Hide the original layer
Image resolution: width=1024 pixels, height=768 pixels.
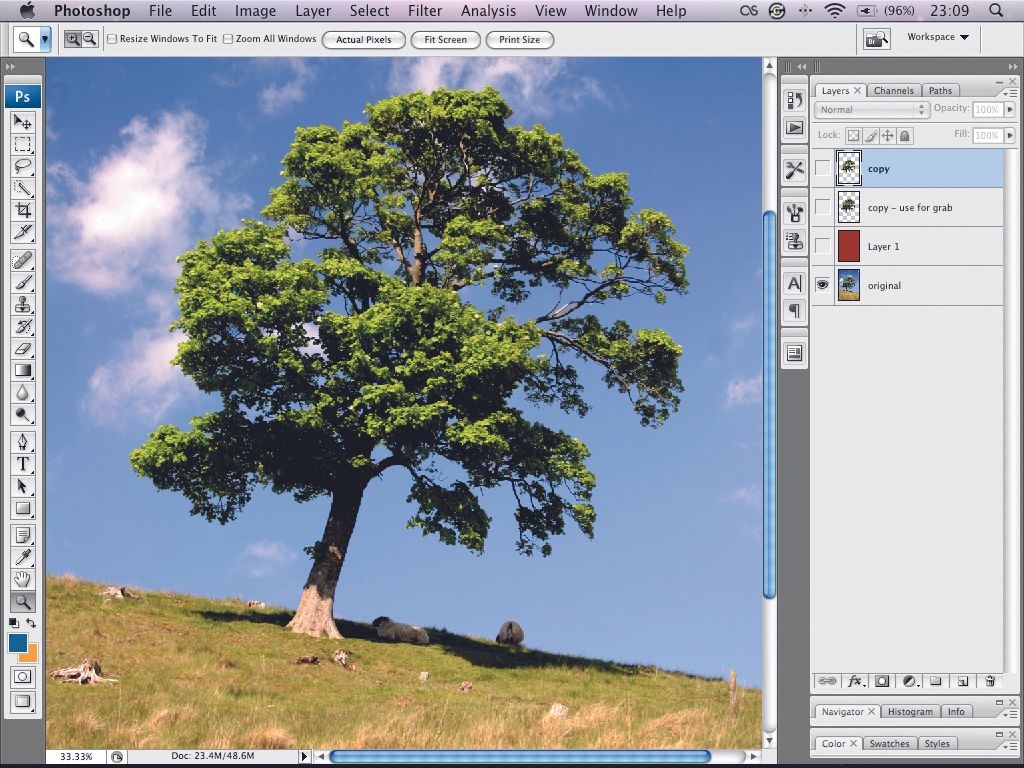[x=822, y=285]
